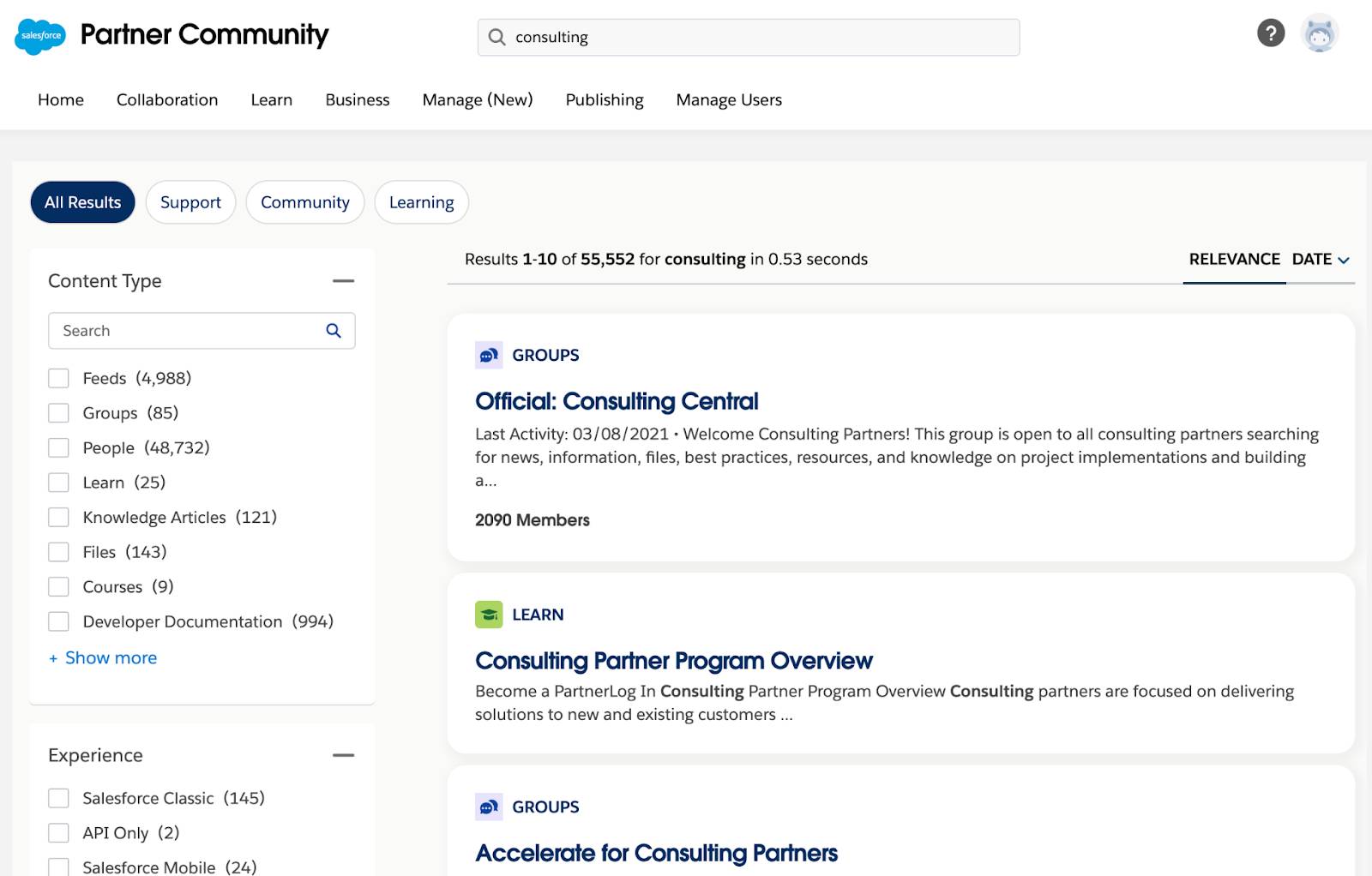Sort results by RELEVANCE
The width and height of the screenshot is (1372, 876).
pyautogui.click(x=1234, y=260)
